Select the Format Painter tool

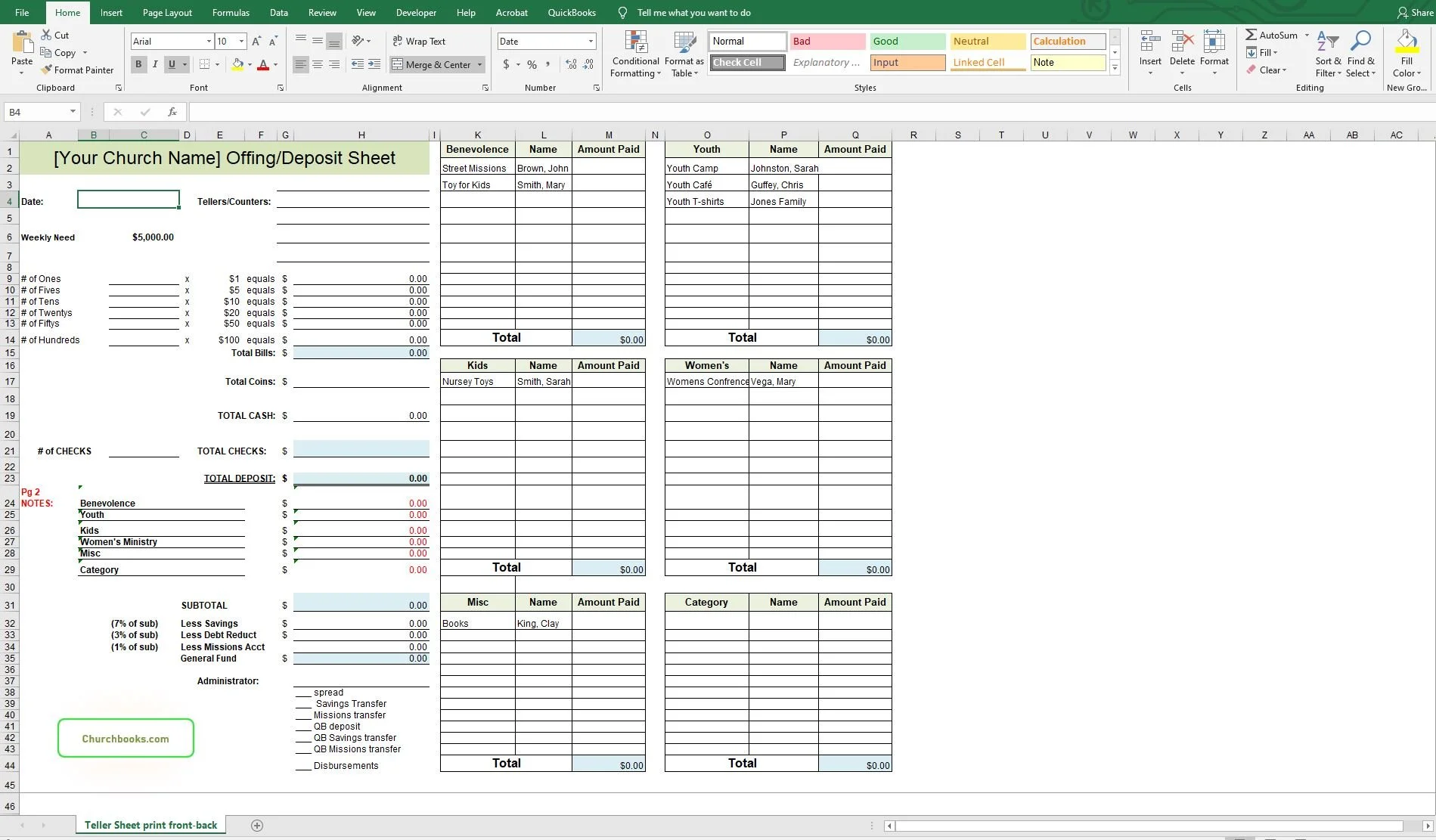point(78,70)
